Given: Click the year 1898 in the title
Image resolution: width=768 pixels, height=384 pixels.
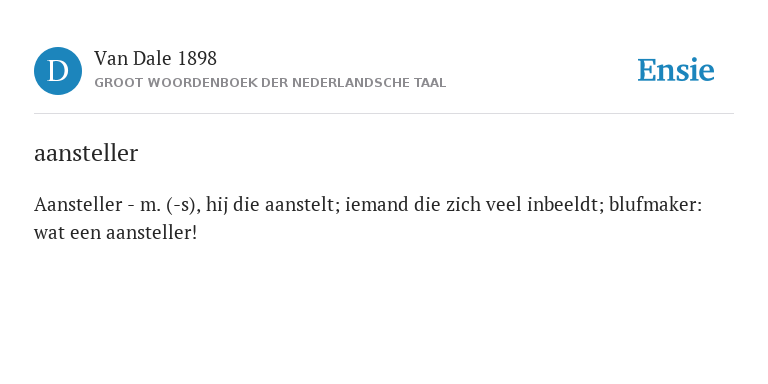Looking at the screenshot, I should pyautogui.click(x=197, y=59).
